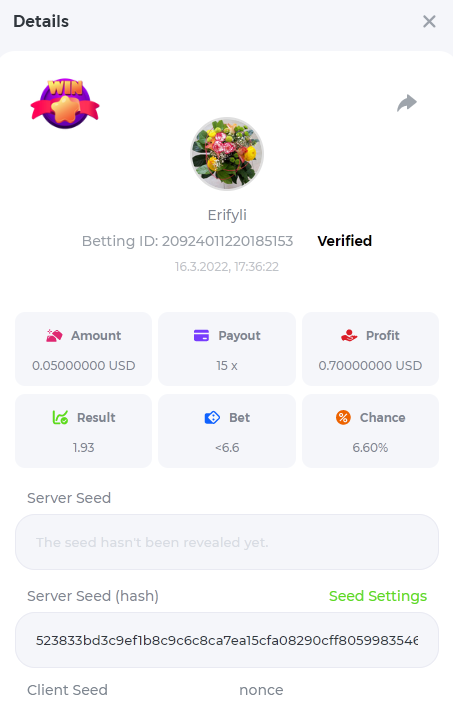Open Seed Settings link
The image size is (453, 703).
[378, 596]
